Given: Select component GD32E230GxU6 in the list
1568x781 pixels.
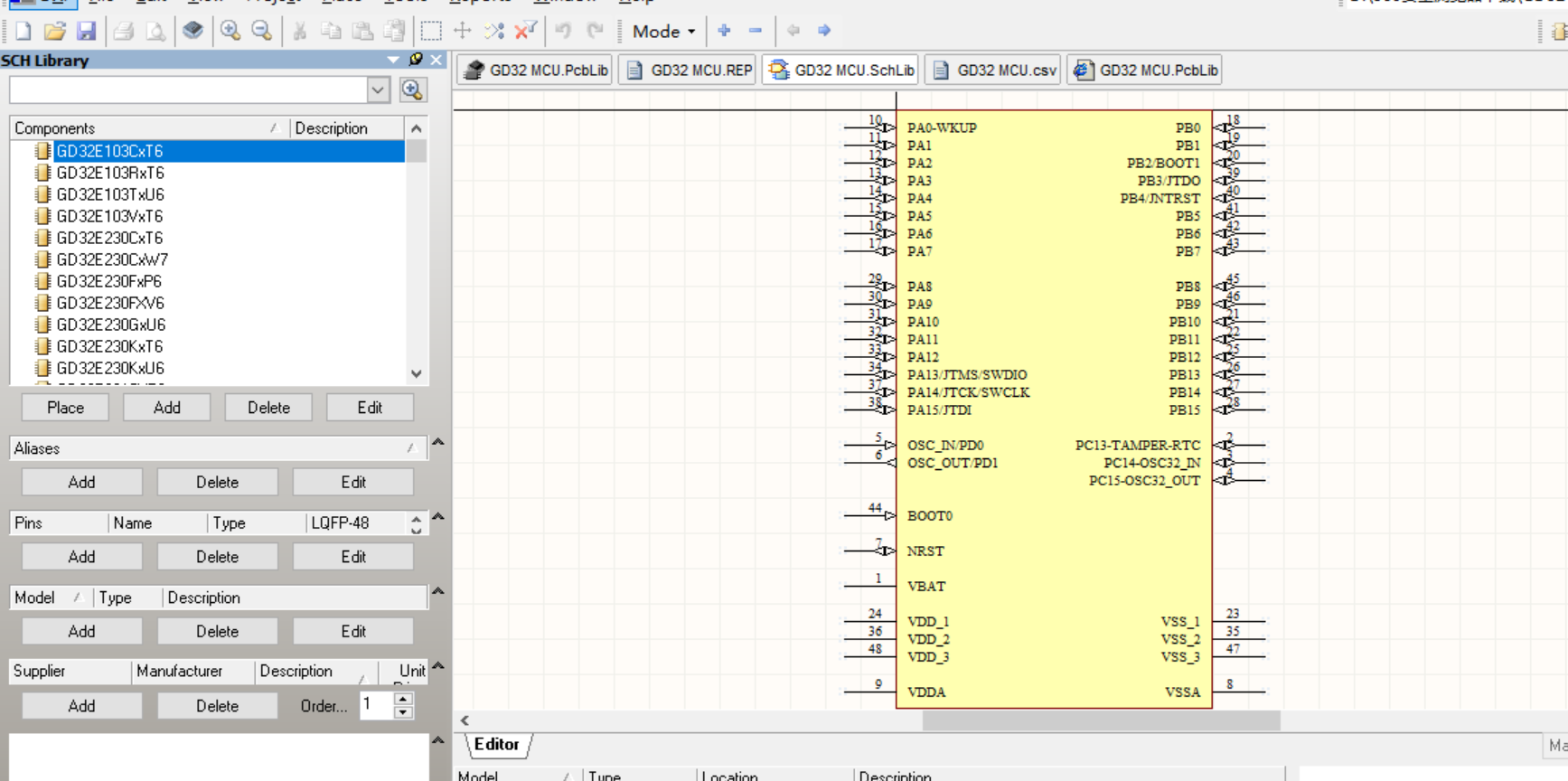Looking at the screenshot, I should pyautogui.click(x=111, y=325).
